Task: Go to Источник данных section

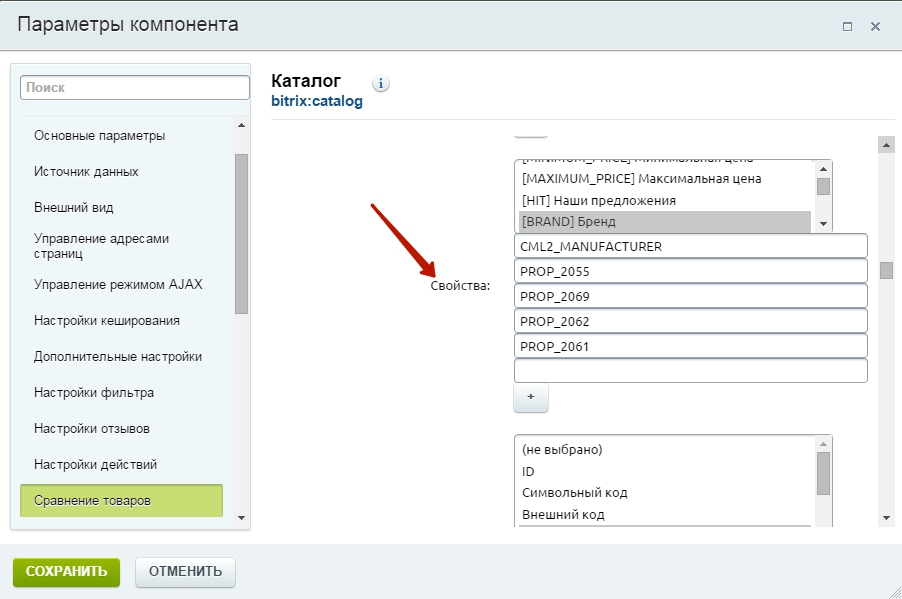Action: [x=86, y=171]
